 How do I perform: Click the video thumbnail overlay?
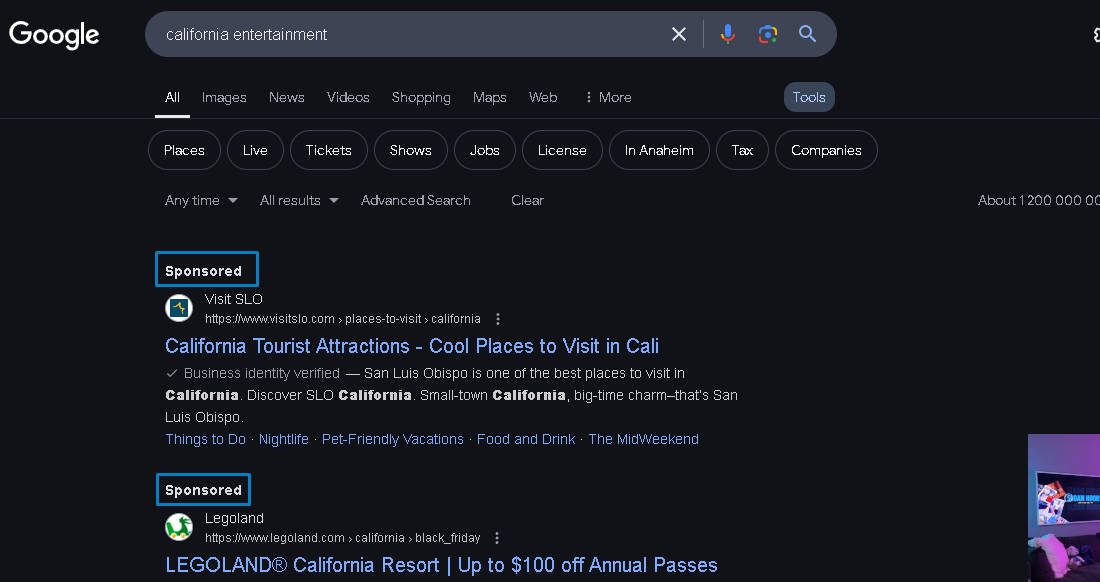[1064, 508]
